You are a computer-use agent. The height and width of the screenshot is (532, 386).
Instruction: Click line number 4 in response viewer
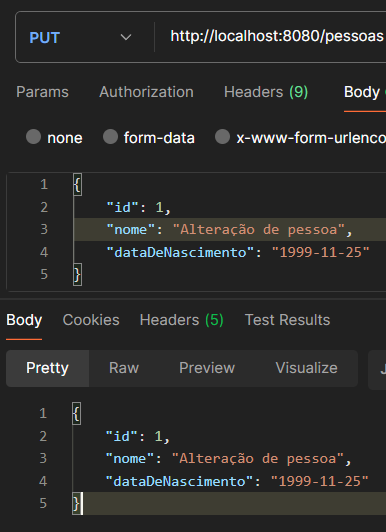point(43,481)
